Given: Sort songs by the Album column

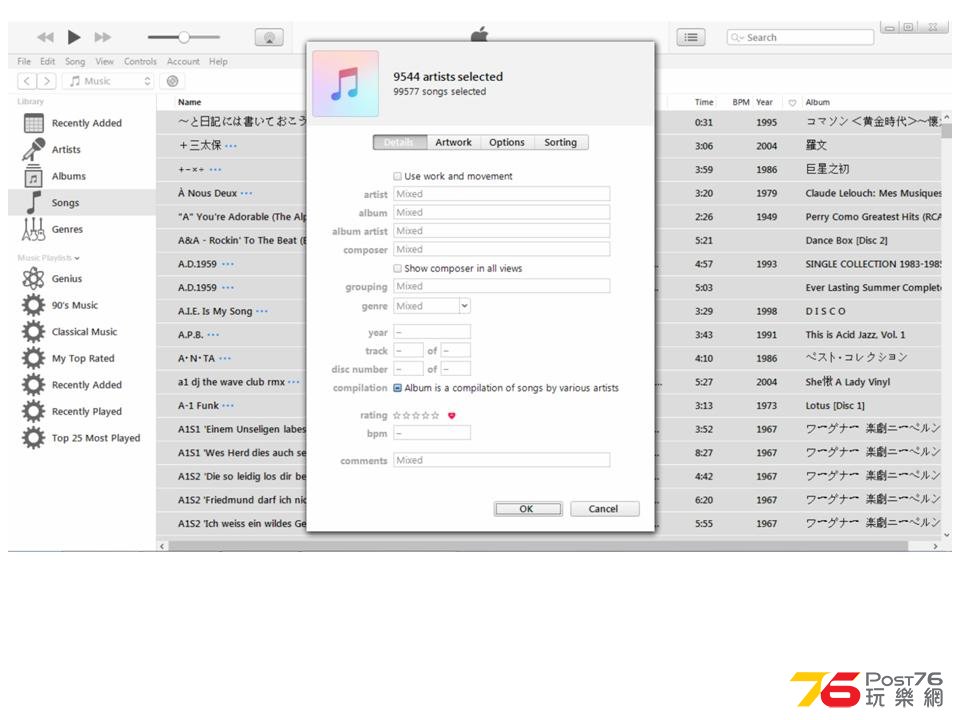Looking at the screenshot, I should click(818, 102).
